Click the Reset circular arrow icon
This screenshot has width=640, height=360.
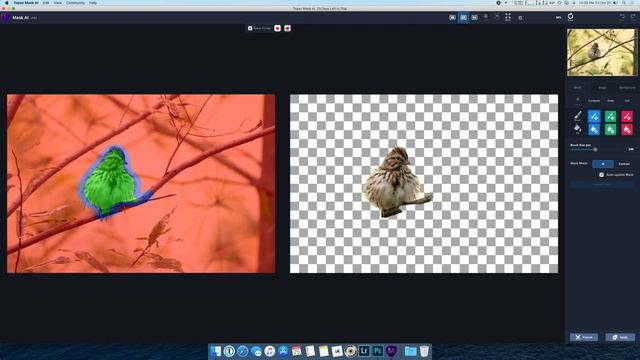pyautogui.click(x=571, y=17)
